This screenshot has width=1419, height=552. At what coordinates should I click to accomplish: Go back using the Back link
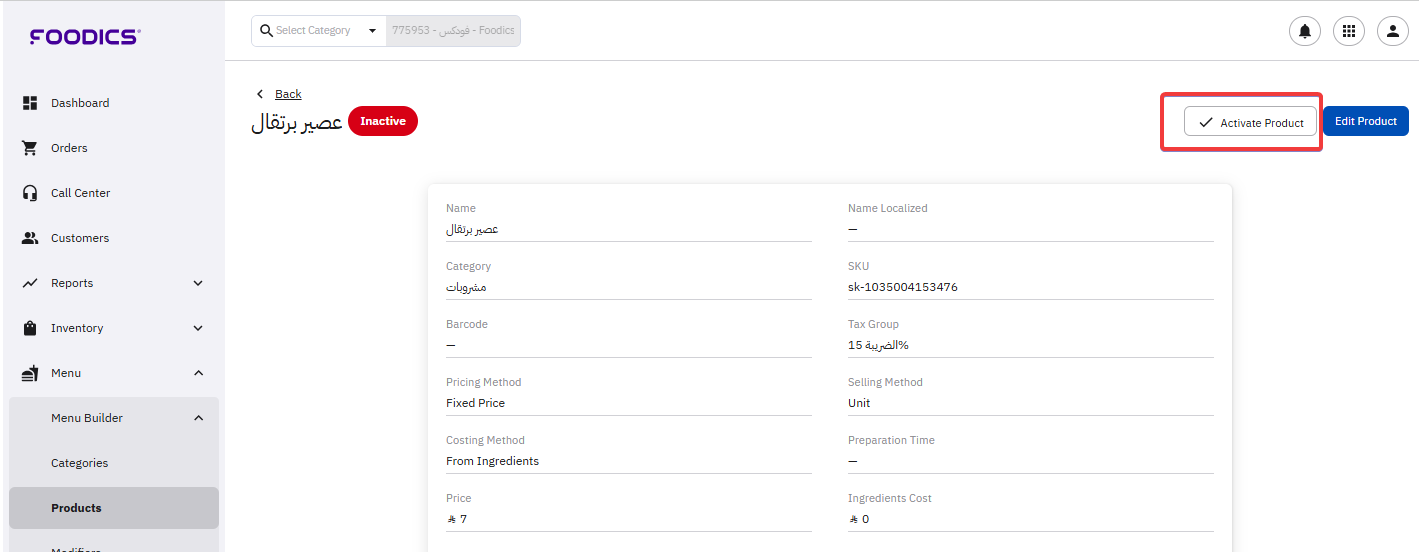pyautogui.click(x=287, y=94)
